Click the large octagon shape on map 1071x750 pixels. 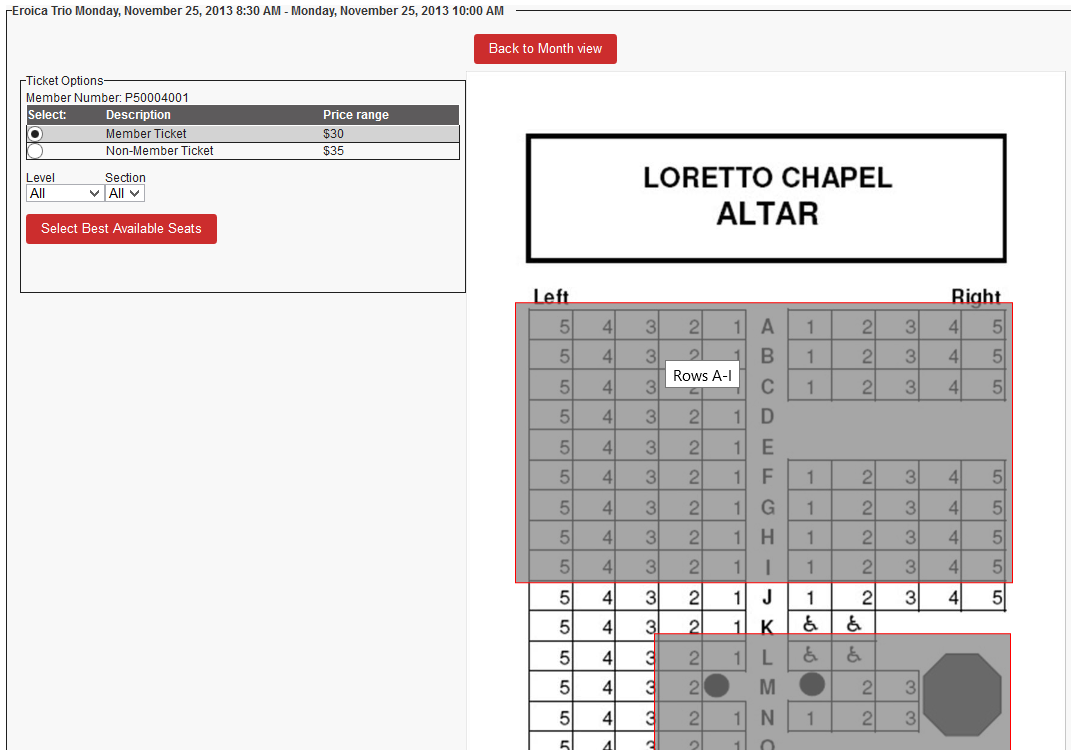pos(961,696)
